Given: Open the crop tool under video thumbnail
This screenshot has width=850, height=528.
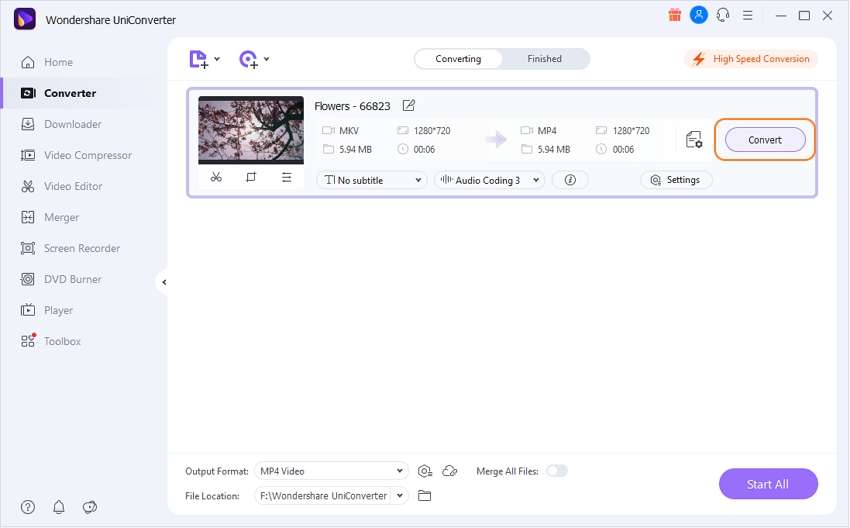Looking at the screenshot, I should (x=251, y=177).
